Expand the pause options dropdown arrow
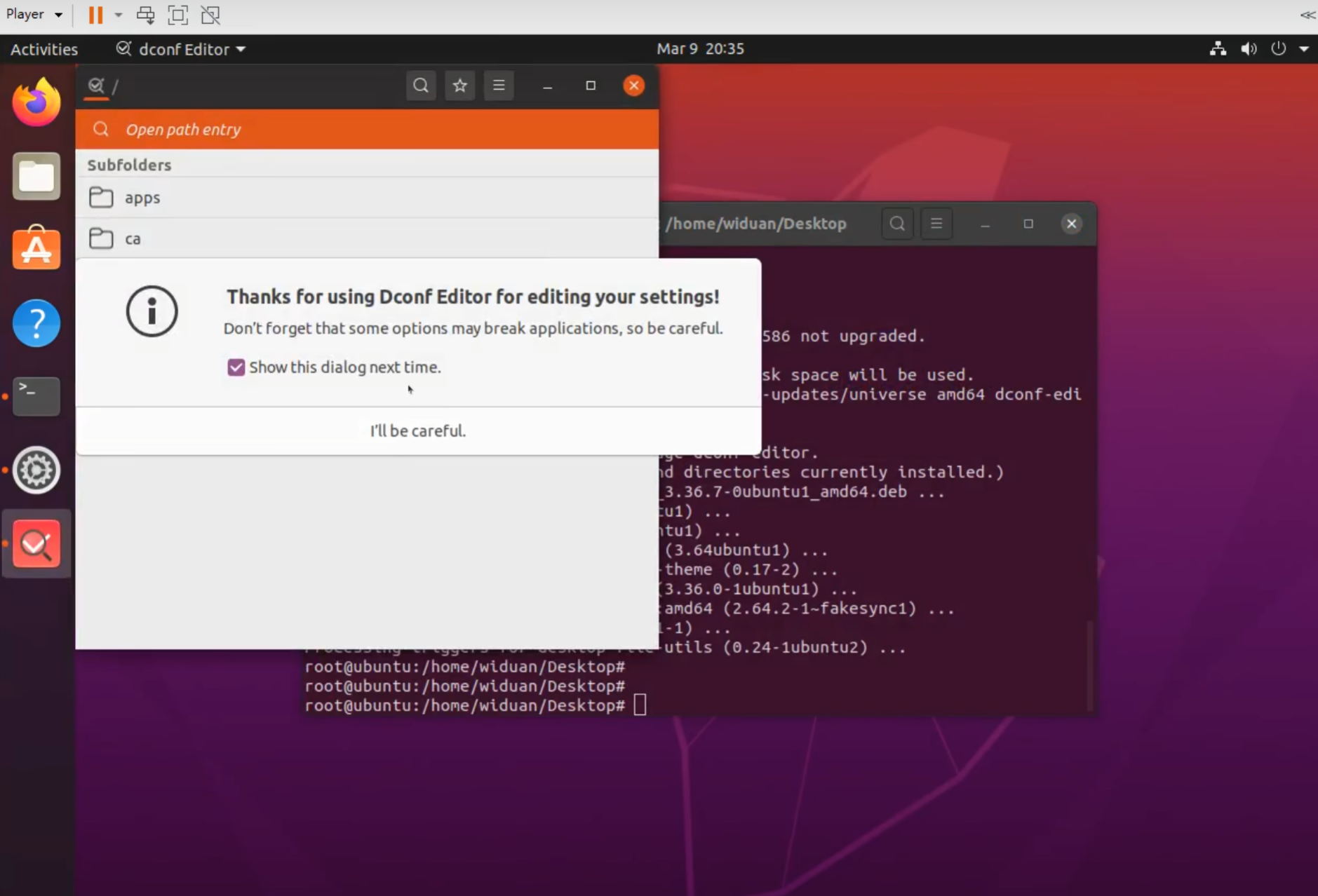 [x=119, y=15]
